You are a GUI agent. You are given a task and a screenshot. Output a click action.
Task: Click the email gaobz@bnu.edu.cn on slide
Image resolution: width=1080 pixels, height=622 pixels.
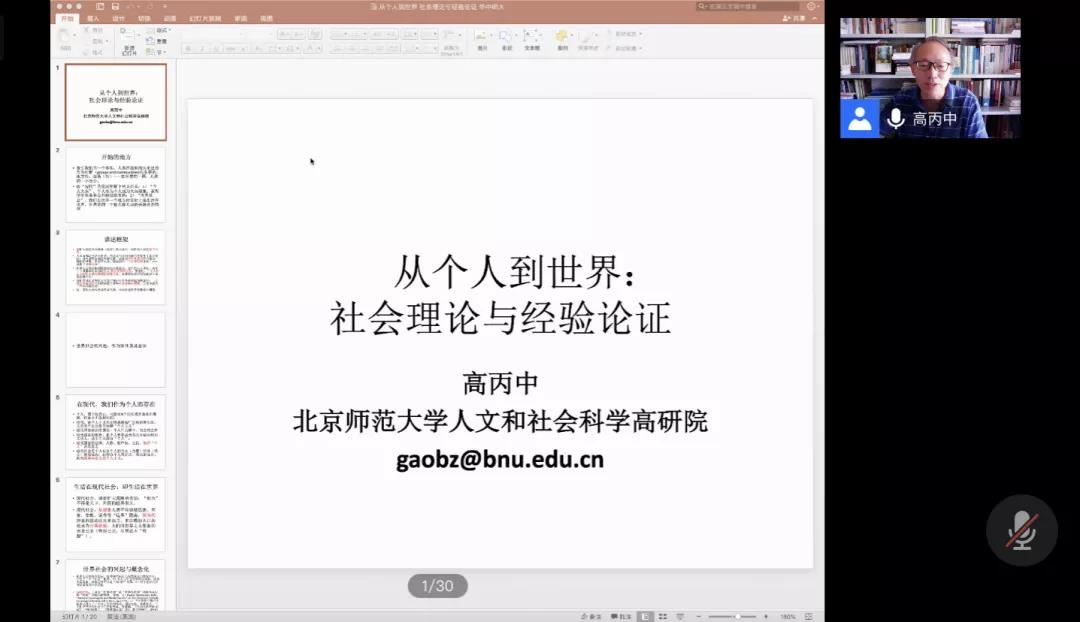499,459
